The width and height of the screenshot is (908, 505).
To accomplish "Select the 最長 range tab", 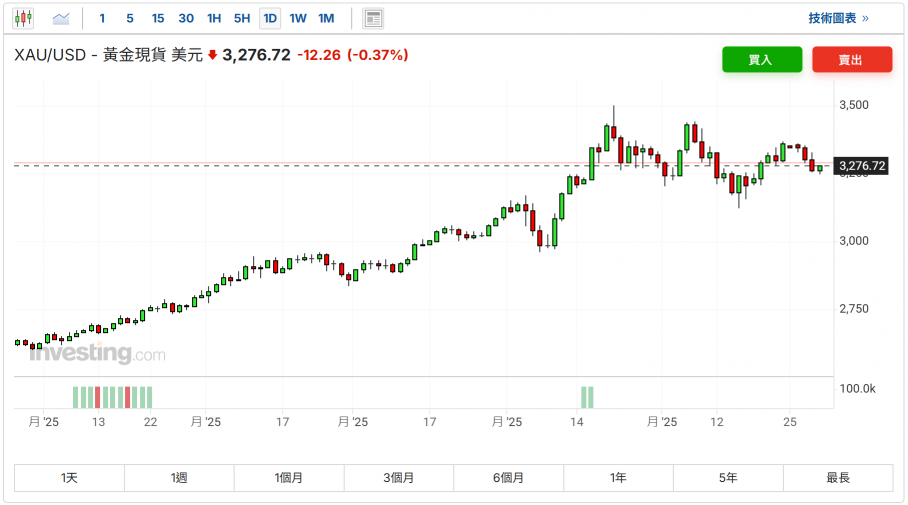I will click(x=837, y=478).
